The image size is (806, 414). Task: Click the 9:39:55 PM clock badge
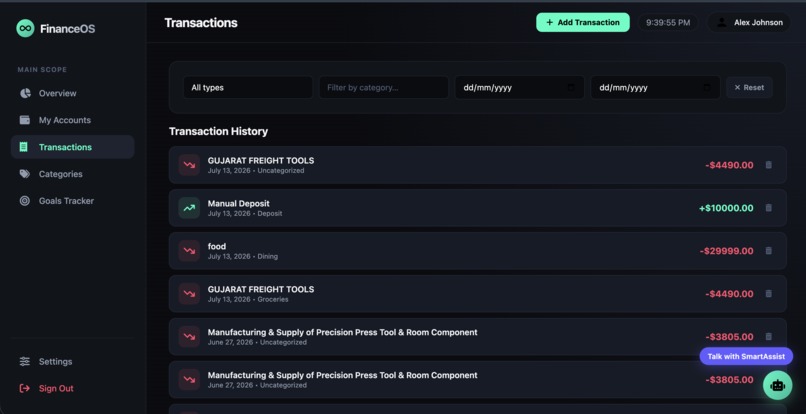coord(668,23)
